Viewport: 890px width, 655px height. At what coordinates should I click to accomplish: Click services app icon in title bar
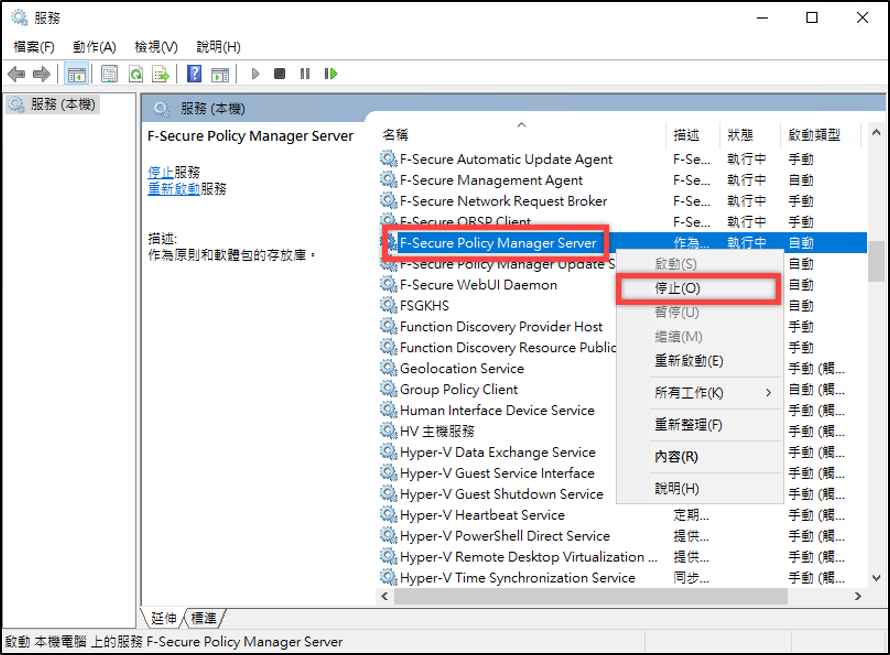click(19, 18)
